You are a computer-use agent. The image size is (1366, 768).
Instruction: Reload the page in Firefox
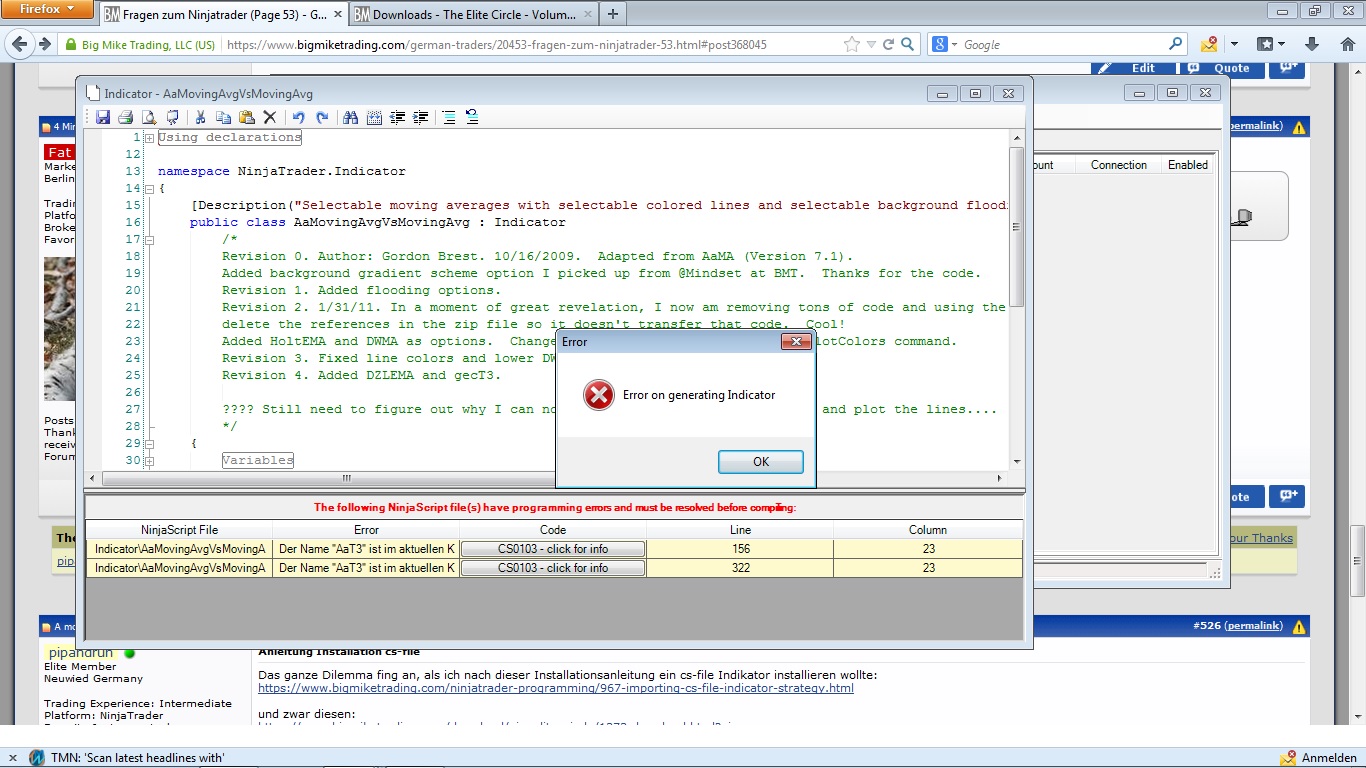point(888,44)
